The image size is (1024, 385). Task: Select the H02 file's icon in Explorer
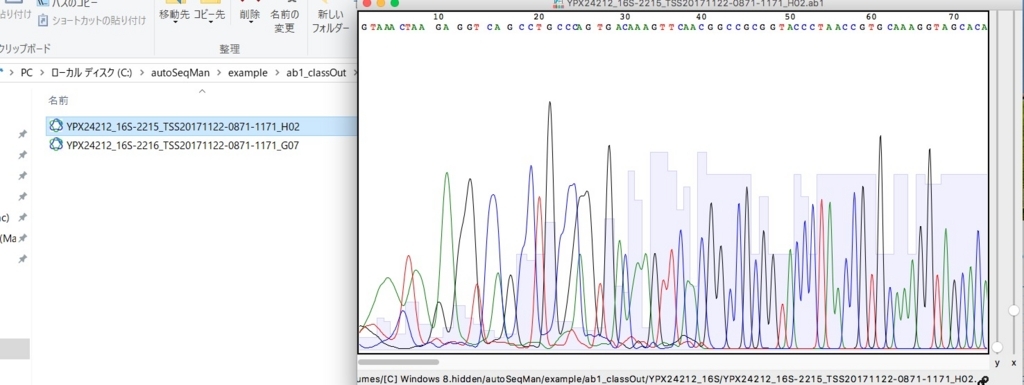(56, 126)
